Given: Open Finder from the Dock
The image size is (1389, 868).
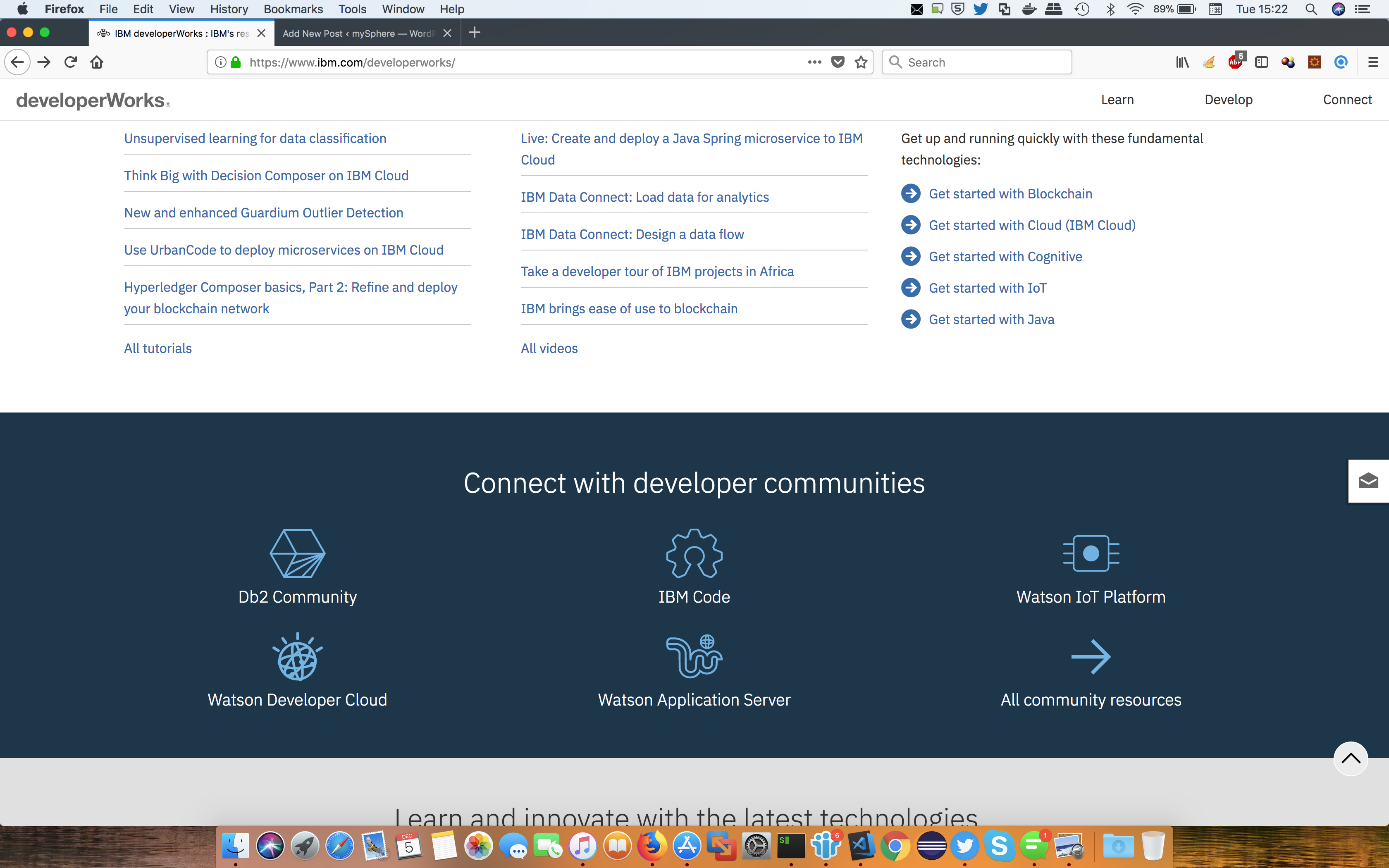Looking at the screenshot, I should (235, 846).
